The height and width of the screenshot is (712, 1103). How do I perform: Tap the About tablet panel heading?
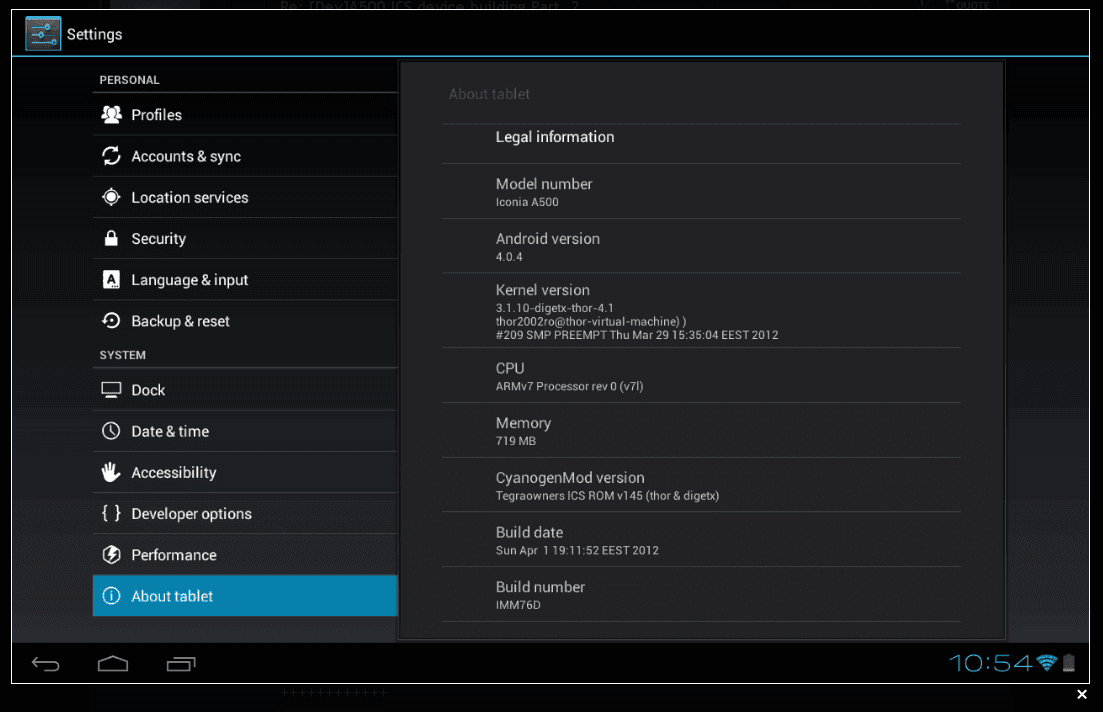[x=489, y=94]
